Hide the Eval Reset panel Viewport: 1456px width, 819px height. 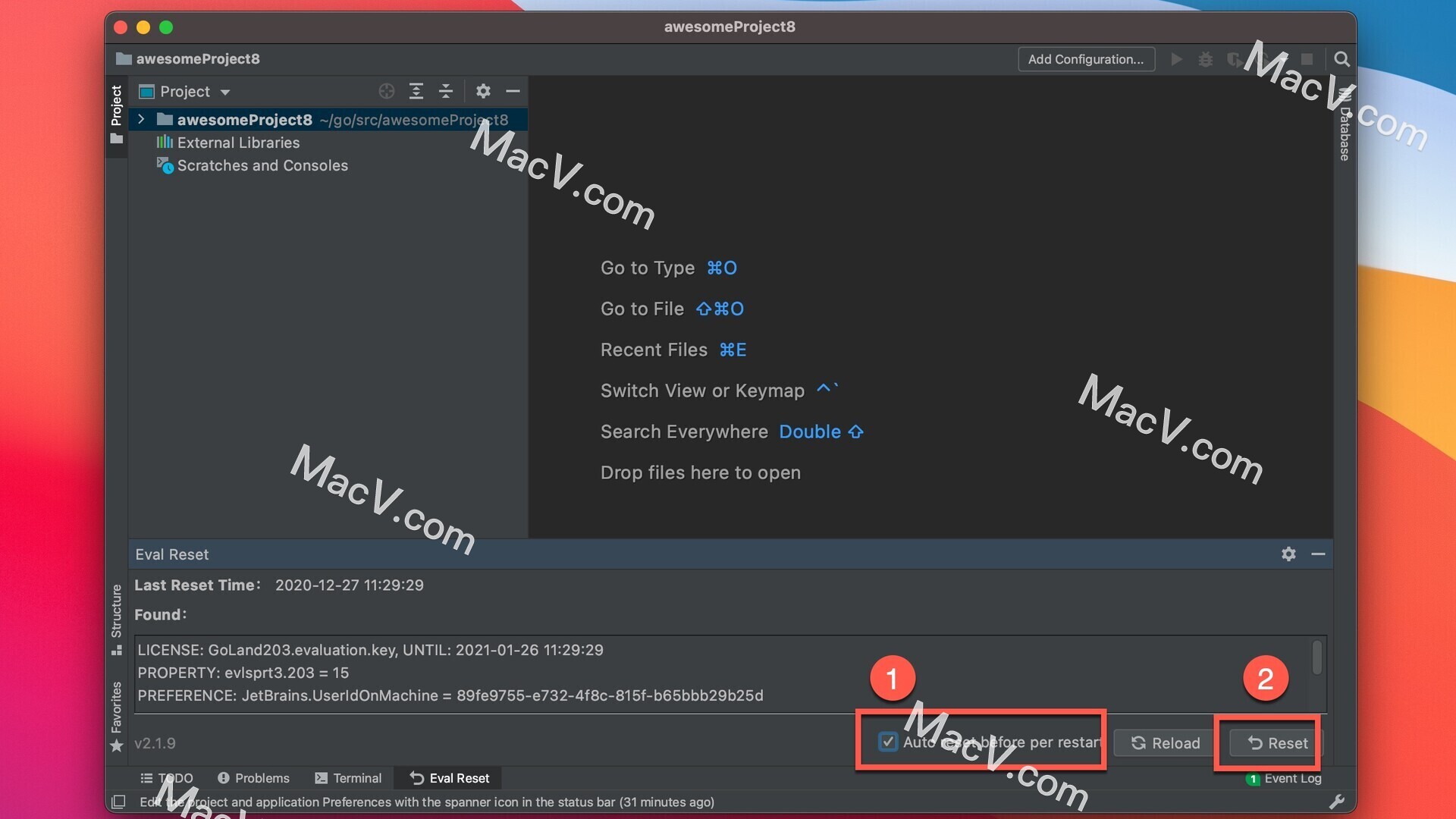tap(1318, 554)
